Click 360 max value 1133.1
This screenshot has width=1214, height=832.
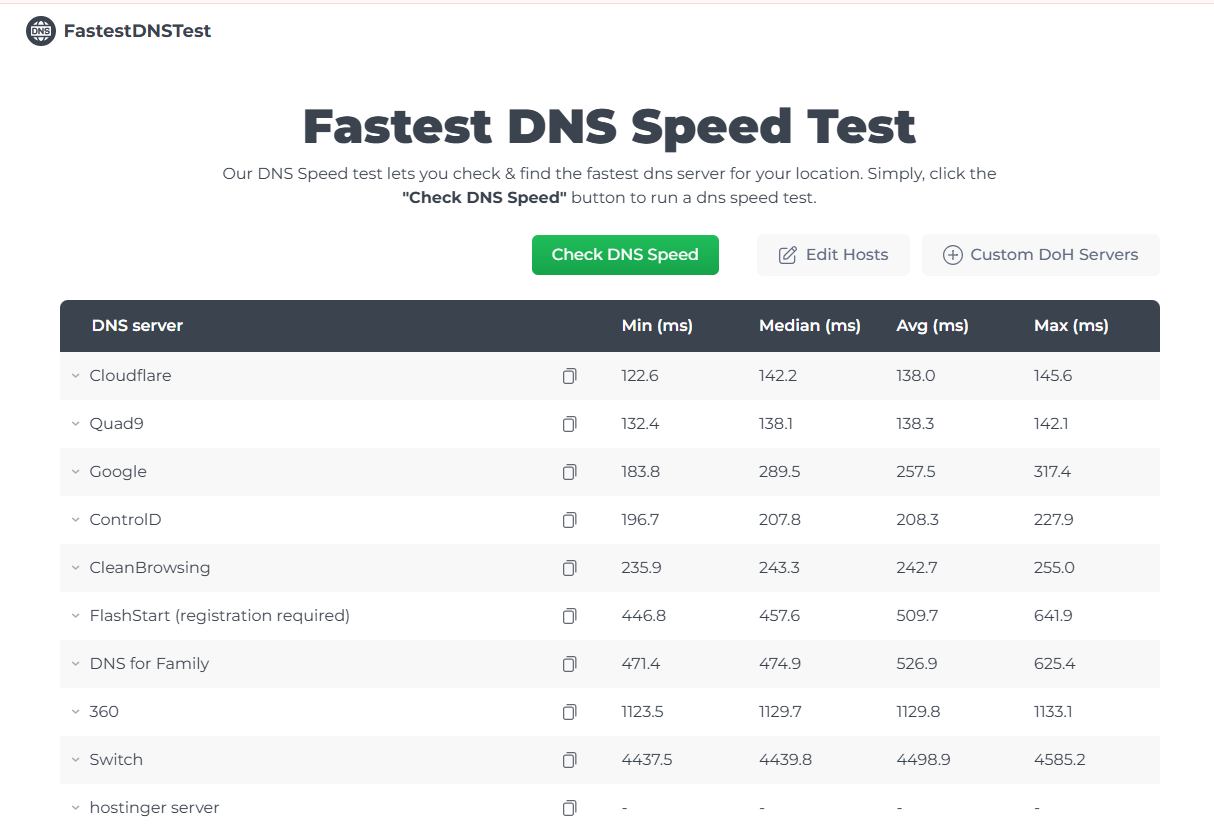1053,712
